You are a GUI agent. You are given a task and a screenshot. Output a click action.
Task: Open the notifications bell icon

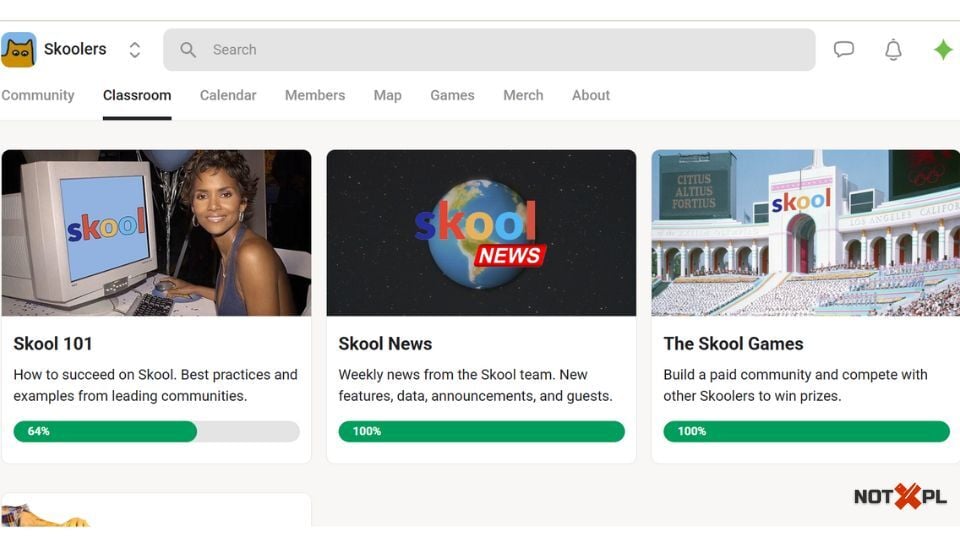[x=893, y=50]
